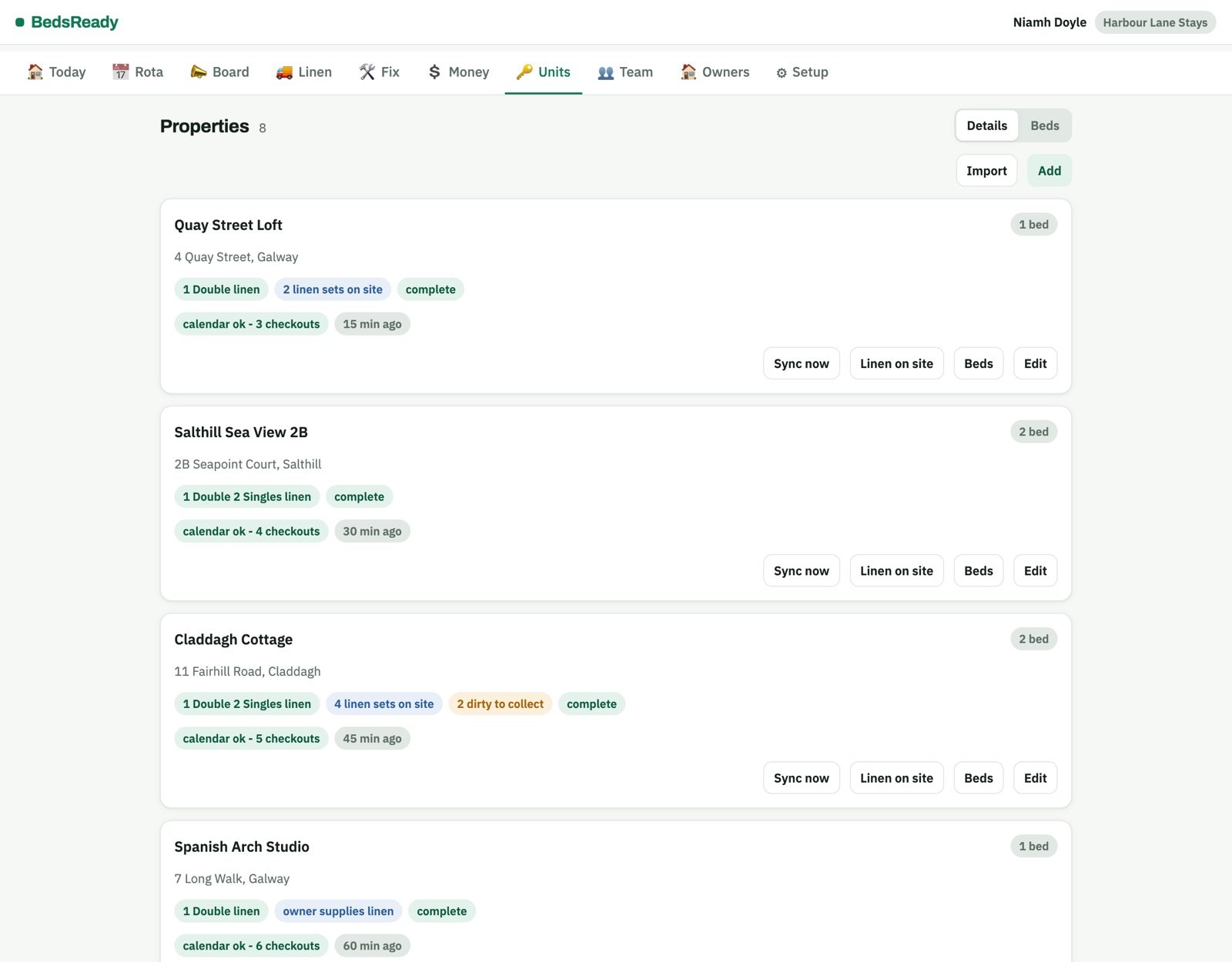Click the Setup gear icon
Image resolution: width=1232 pixels, height=962 pixels.
(x=782, y=72)
